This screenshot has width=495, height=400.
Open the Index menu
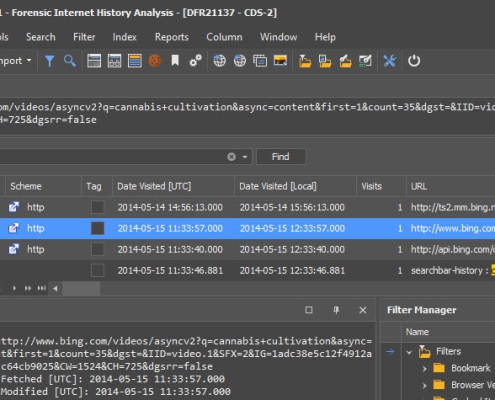tap(125, 37)
